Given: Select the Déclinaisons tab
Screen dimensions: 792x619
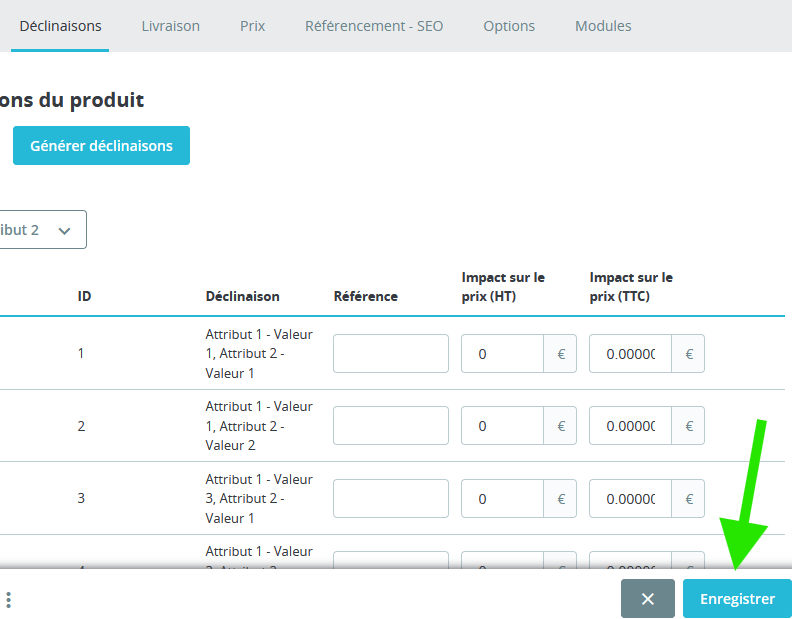Looking at the screenshot, I should (x=60, y=26).
